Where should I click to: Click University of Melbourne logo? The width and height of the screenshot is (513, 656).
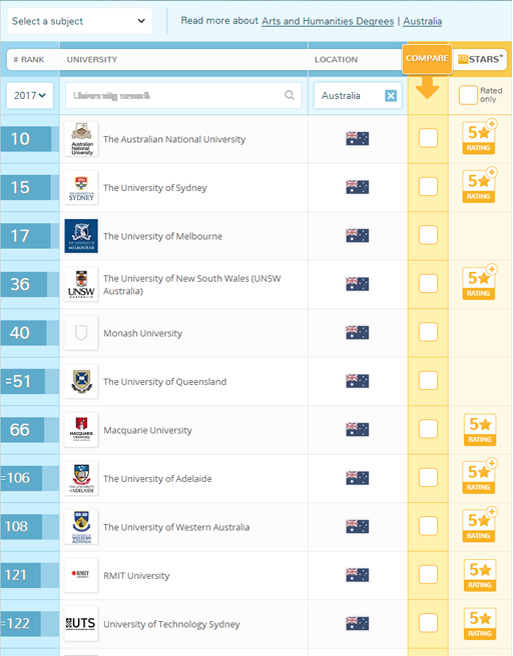(x=81, y=236)
